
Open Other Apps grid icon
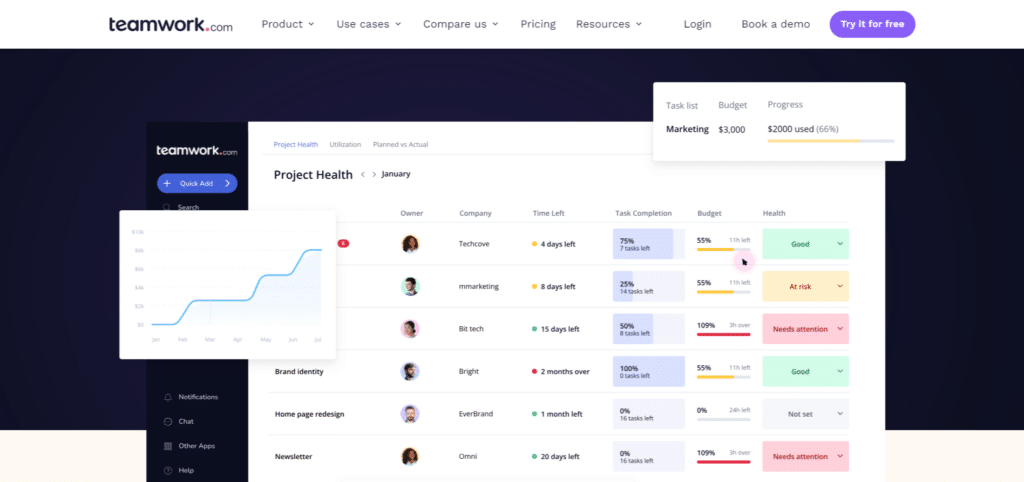tap(168, 446)
